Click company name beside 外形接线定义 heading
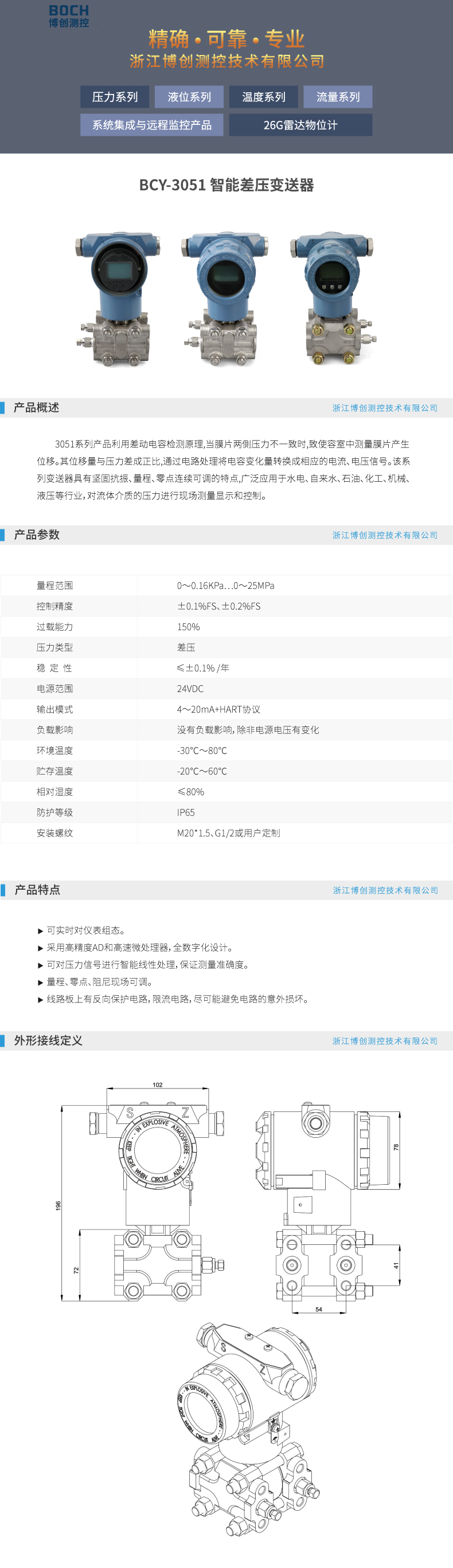This screenshot has height=1568, width=453. coord(385,1041)
